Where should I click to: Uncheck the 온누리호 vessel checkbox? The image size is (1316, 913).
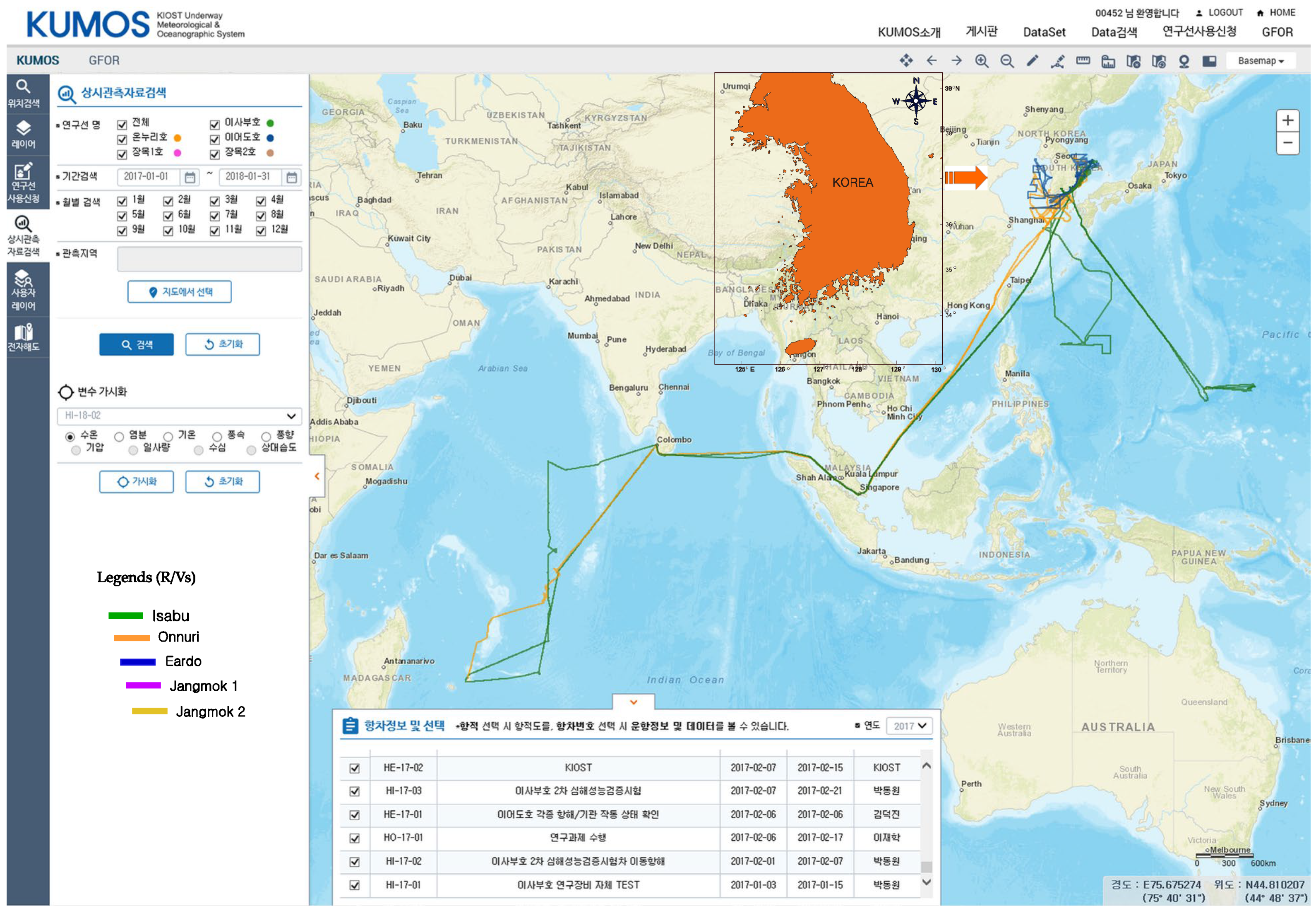122,139
